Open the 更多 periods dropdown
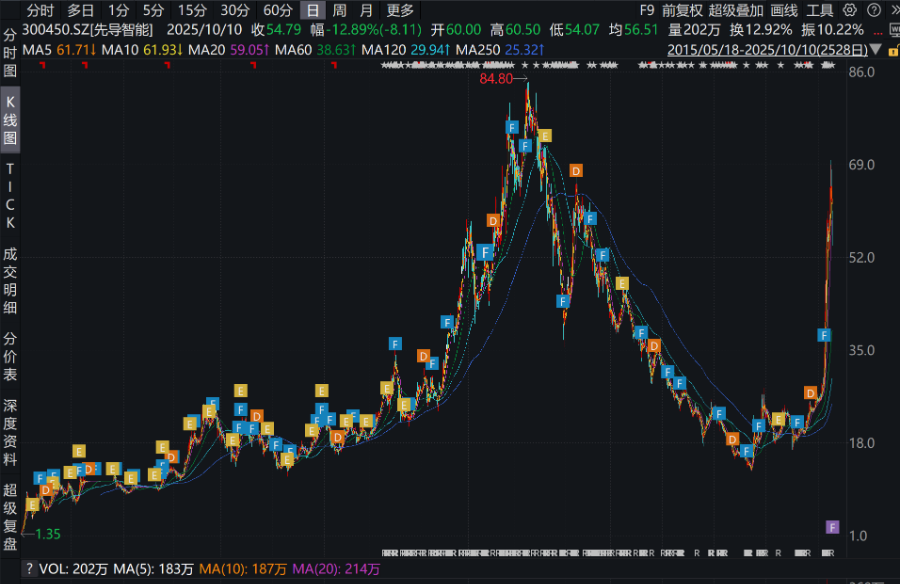The height and width of the screenshot is (584, 900). click(400, 10)
